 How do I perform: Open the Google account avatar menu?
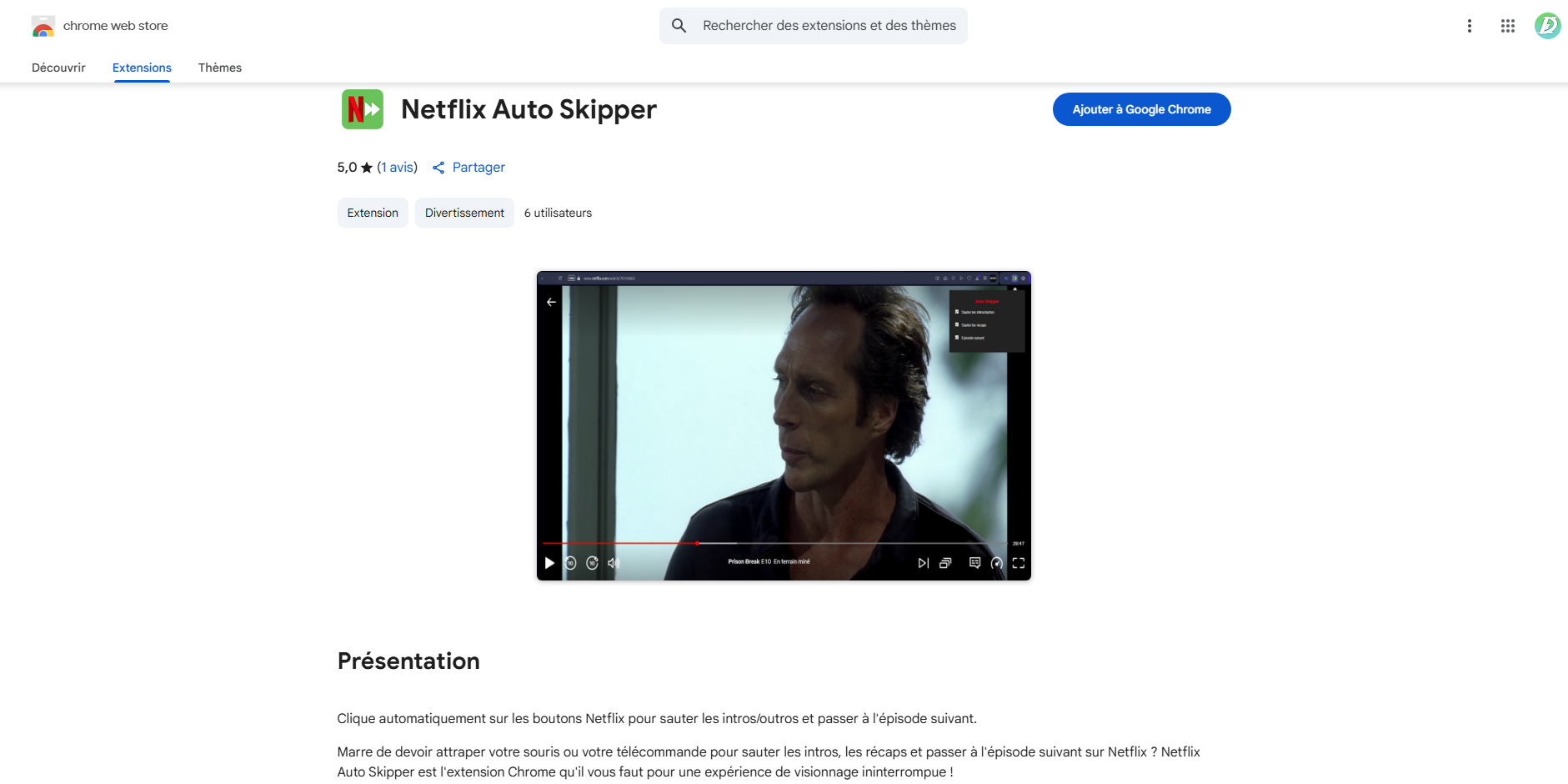[x=1547, y=26]
